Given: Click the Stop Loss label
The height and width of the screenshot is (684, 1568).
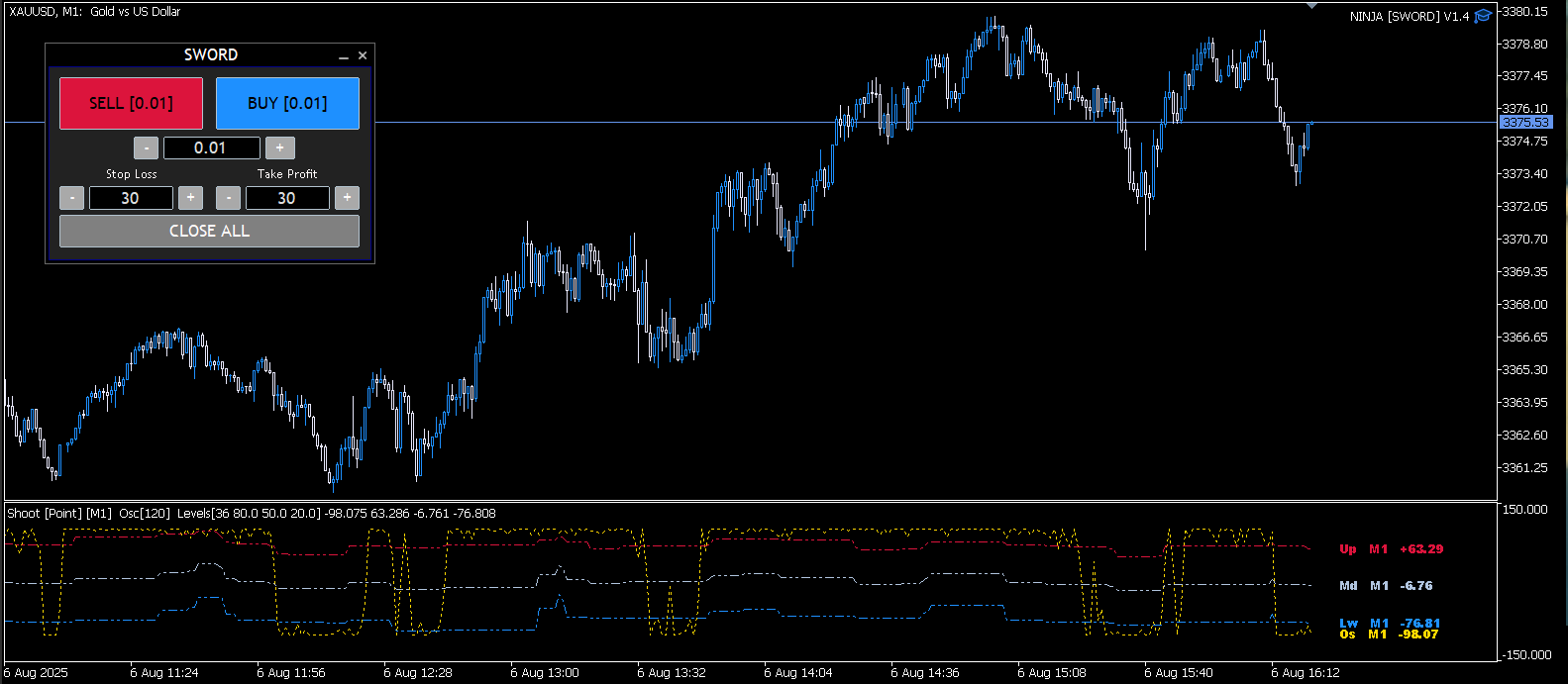Looking at the screenshot, I should point(132,174).
